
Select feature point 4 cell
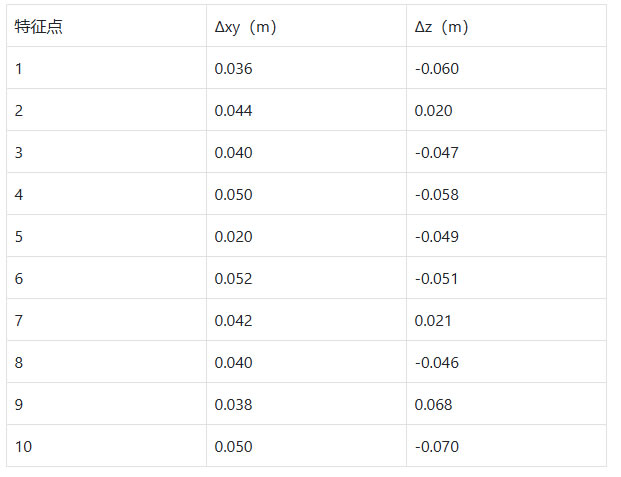pos(19,195)
